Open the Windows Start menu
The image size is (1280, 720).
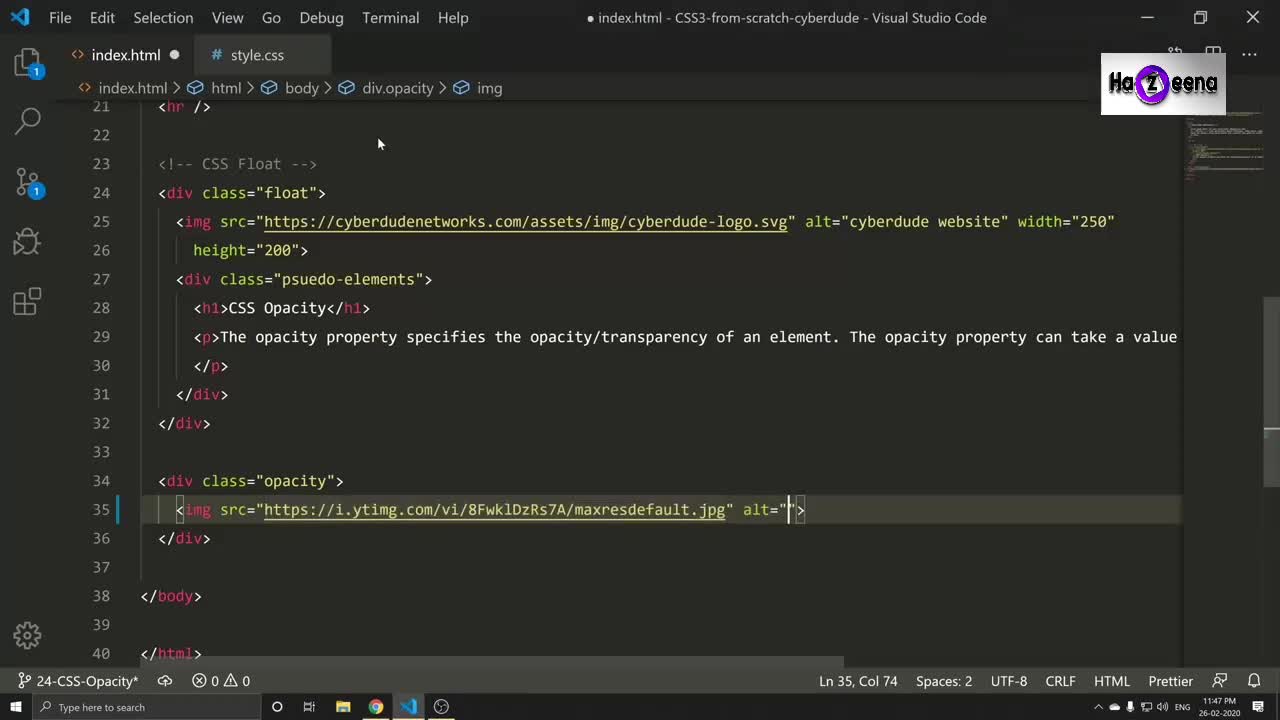[x=17, y=707]
